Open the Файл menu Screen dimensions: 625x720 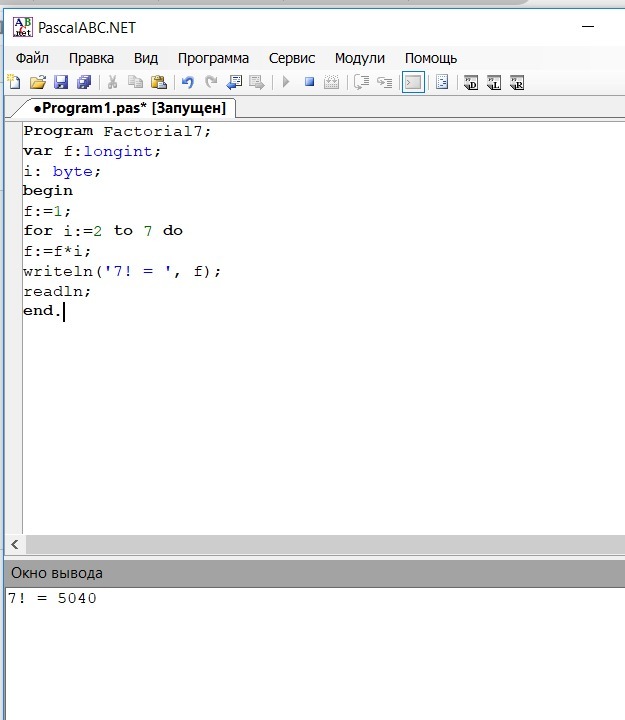click(x=32, y=58)
